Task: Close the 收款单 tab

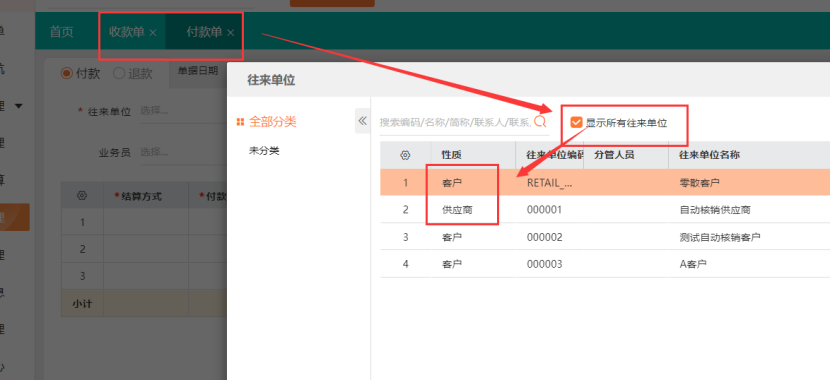Action: pyautogui.click(x=153, y=33)
